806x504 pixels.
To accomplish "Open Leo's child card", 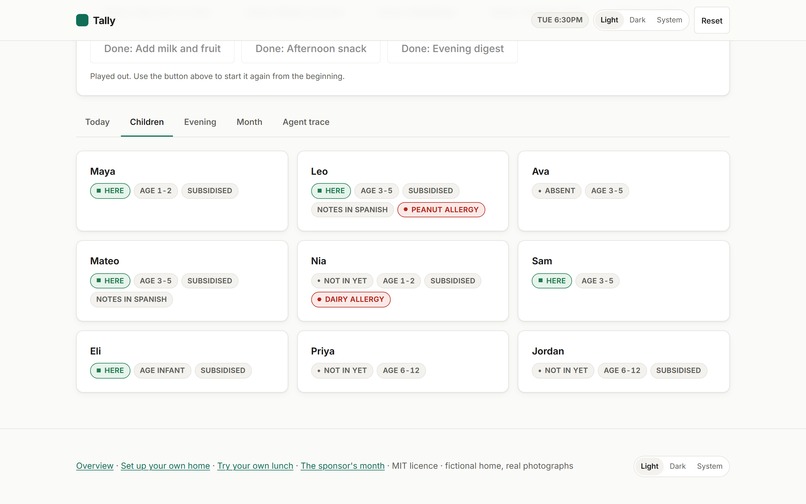I will pyautogui.click(x=403, y=191).
